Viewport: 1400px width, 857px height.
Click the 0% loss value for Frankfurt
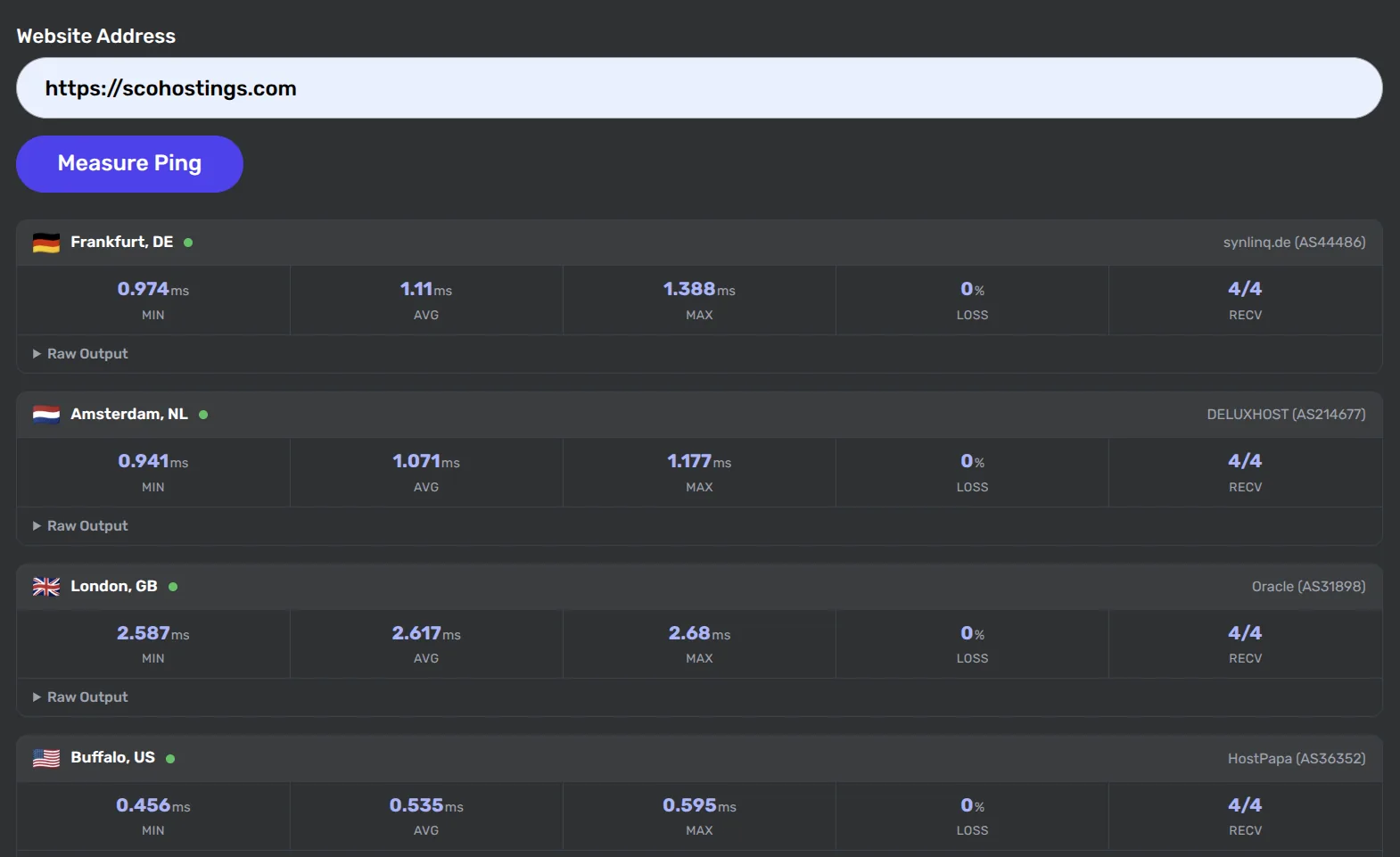pyautogui.click(x=972, y=289)
